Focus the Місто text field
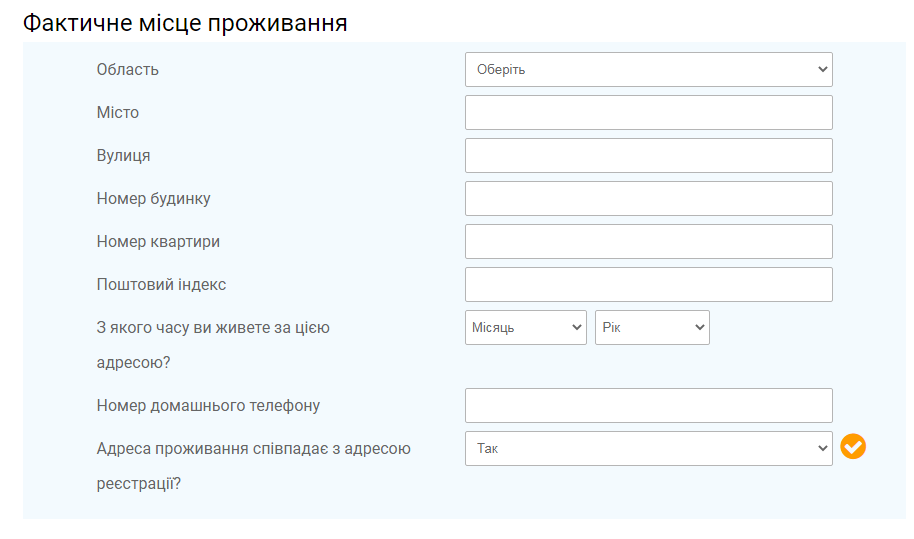Viewport: 914px width, 539px height. [x=648, y=112]
